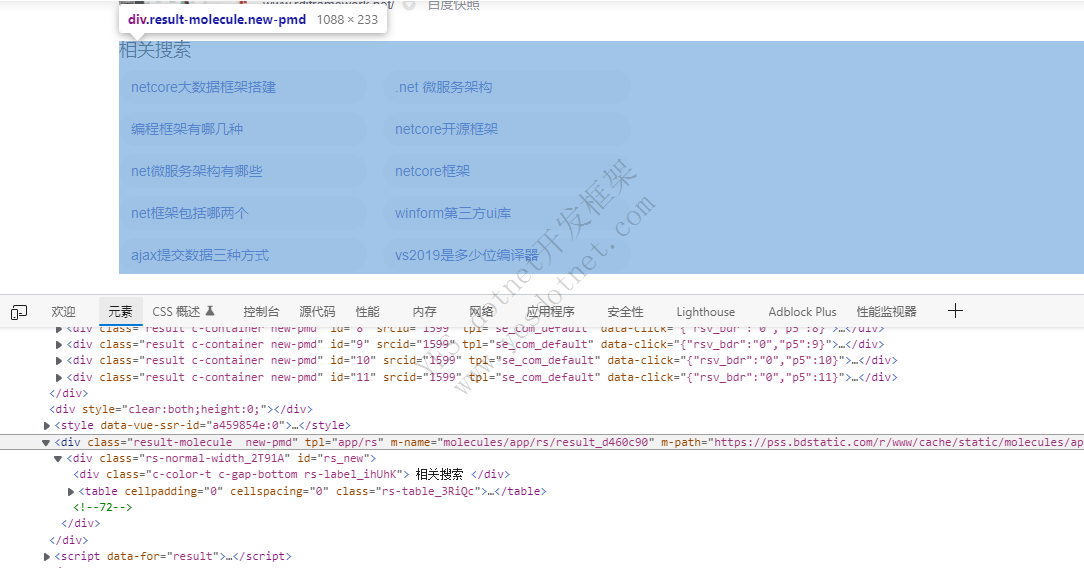The width and height of the screenshot is (1084, 568).
Task: Click related search netcore框架
Action: click(432, 171)
